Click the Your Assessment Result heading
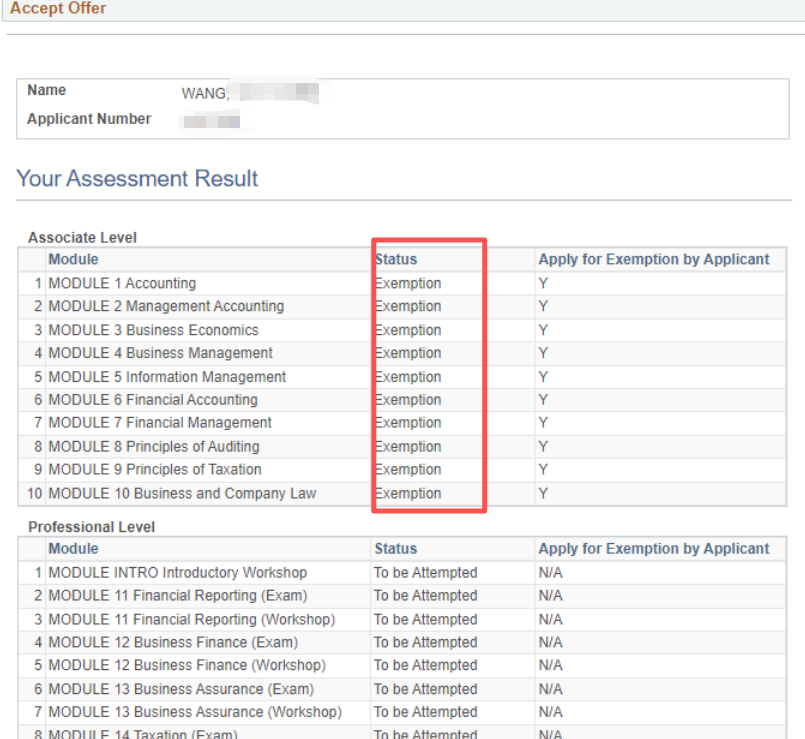 pyautogui.click(x=137, y=179)
